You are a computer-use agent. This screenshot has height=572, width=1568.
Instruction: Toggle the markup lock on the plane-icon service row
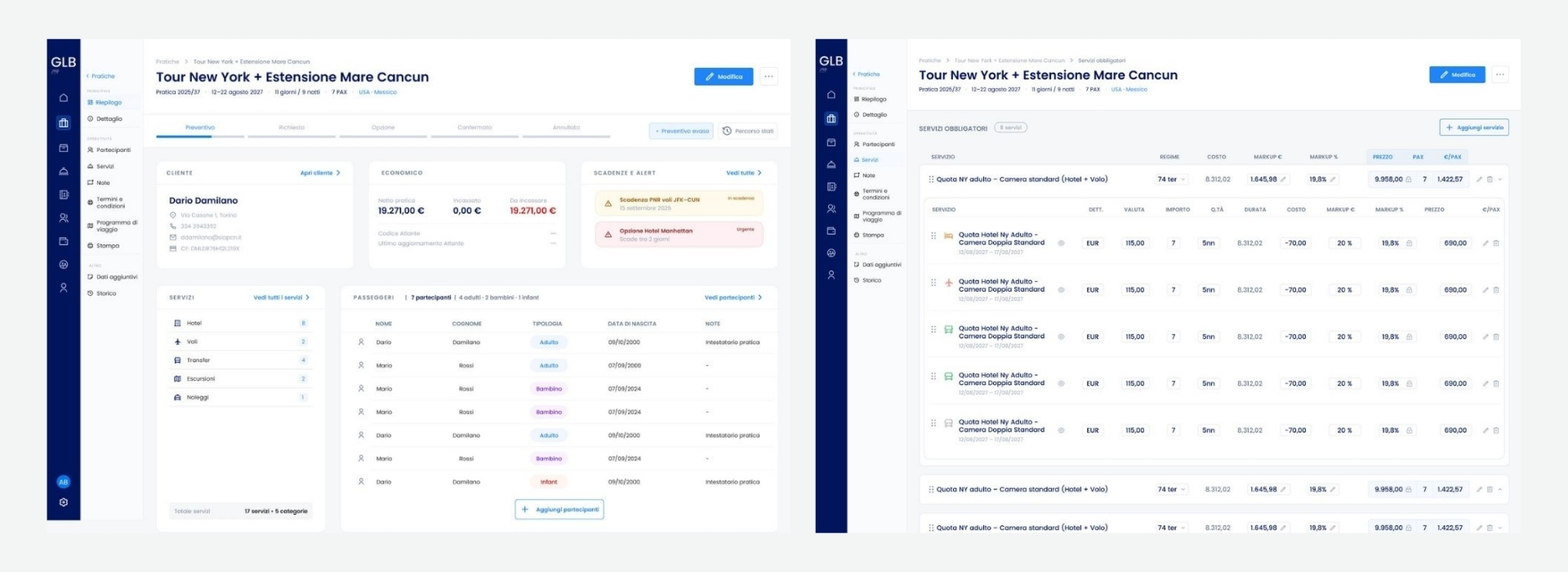coord(1409,290)
